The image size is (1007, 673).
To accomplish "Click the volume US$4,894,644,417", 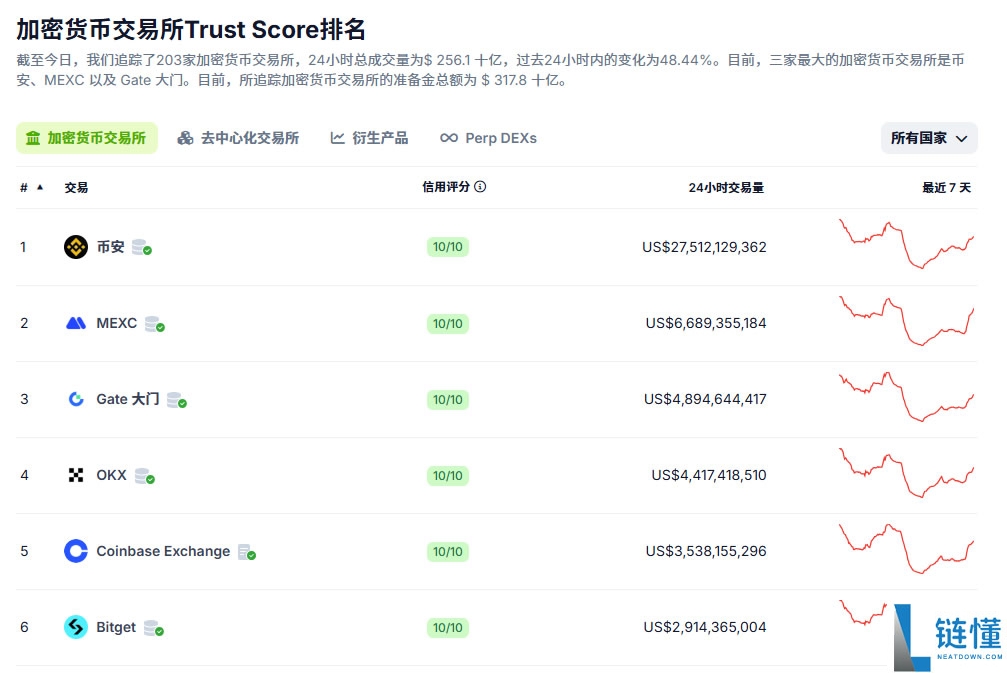I will pos(705,399).
